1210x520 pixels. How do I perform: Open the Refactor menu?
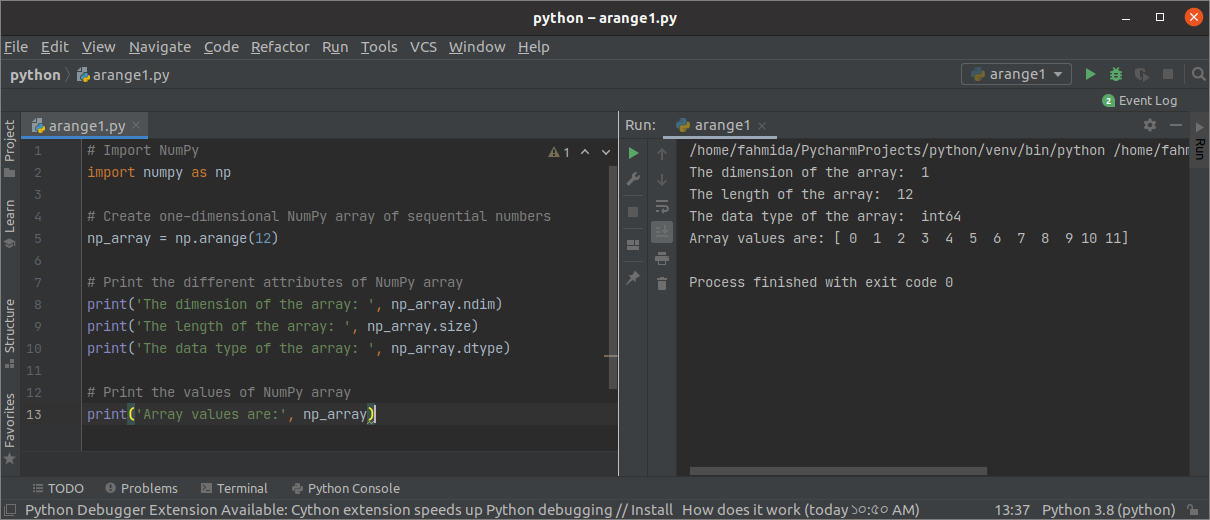(280, 47)
